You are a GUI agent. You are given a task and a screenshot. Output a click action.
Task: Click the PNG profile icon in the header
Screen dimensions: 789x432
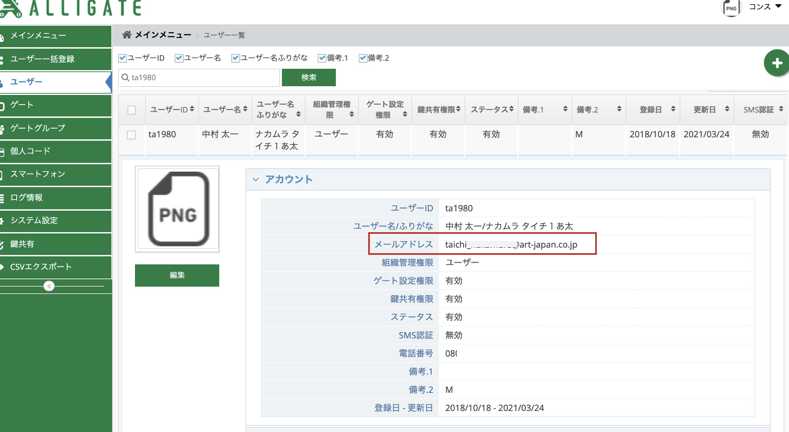click(x=731, y=8)
